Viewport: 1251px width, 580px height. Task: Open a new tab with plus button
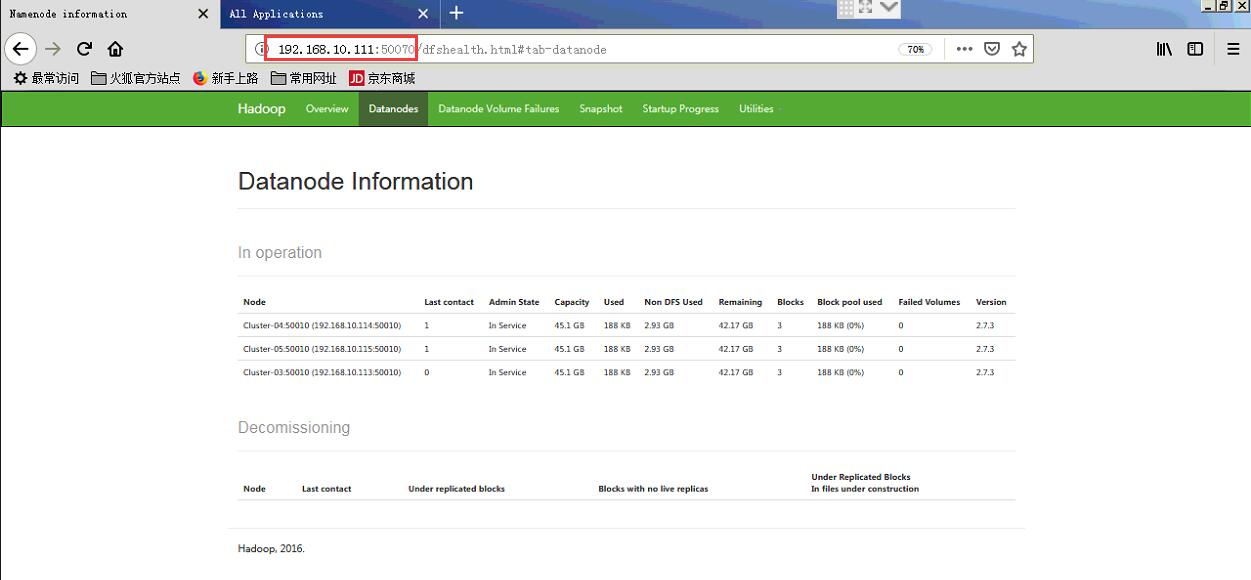[x=456, y=13]
